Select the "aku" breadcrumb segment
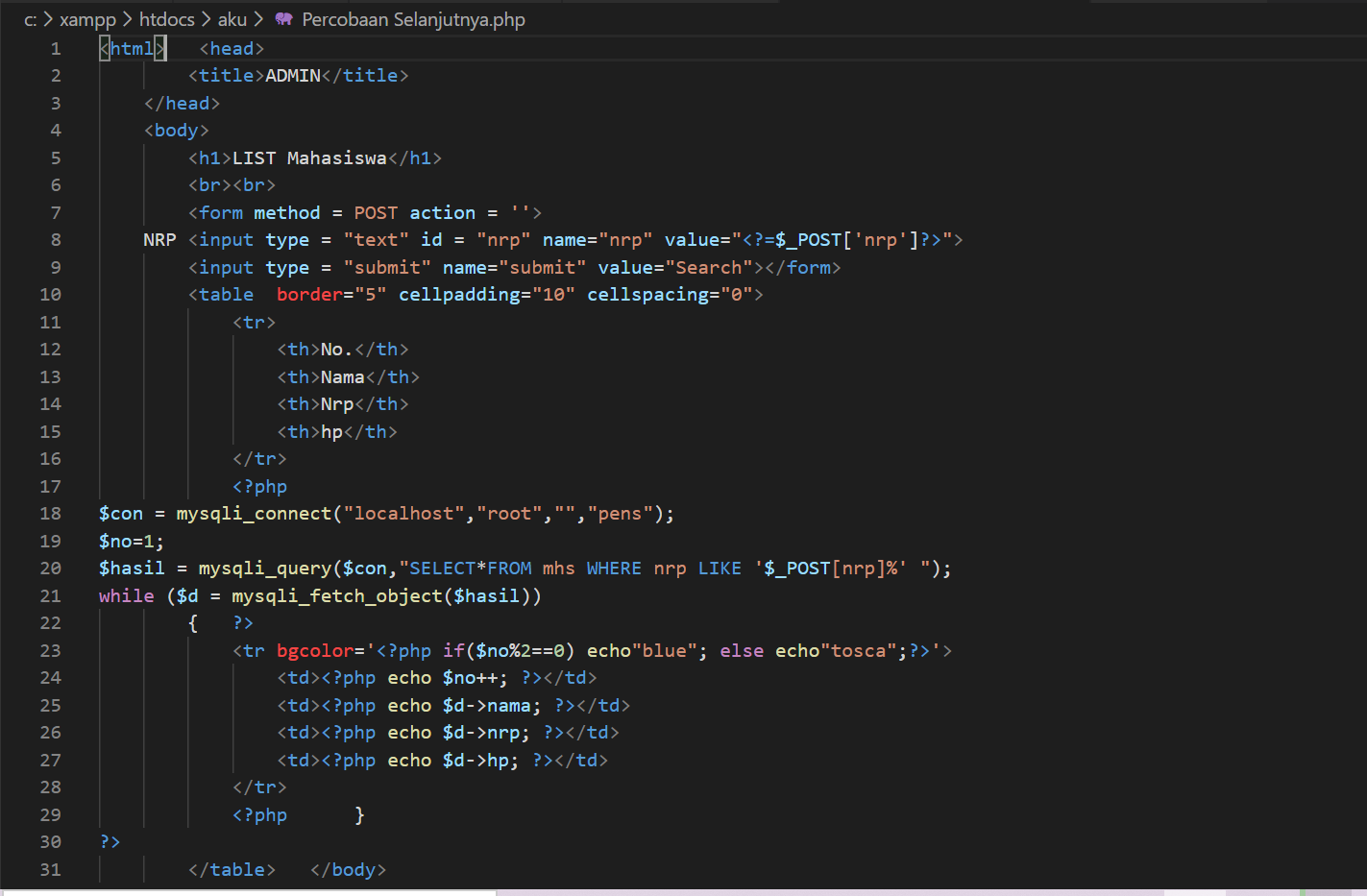 (x=232, y=19)
